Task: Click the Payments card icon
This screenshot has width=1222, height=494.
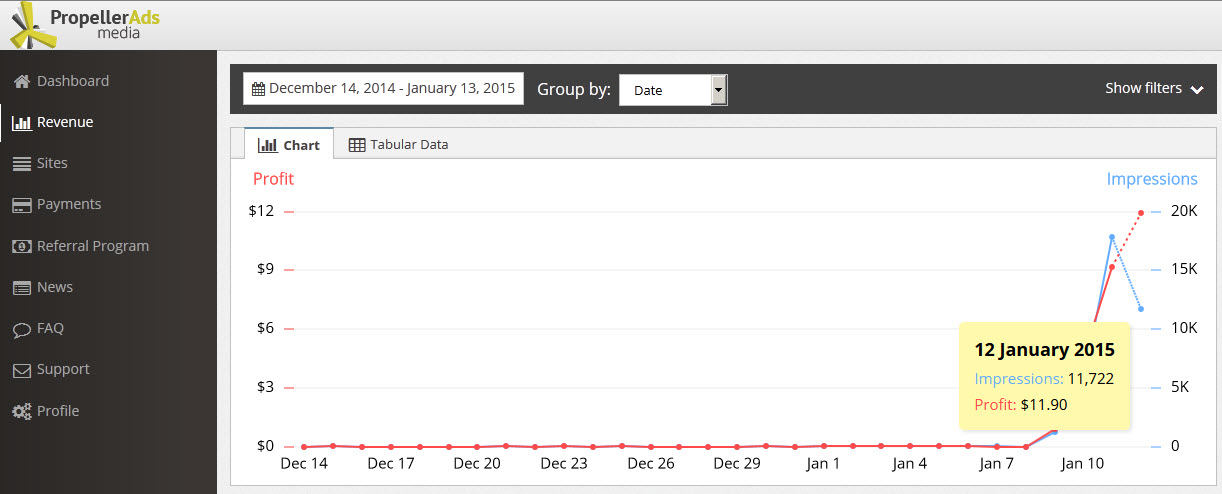Action: 21,205
